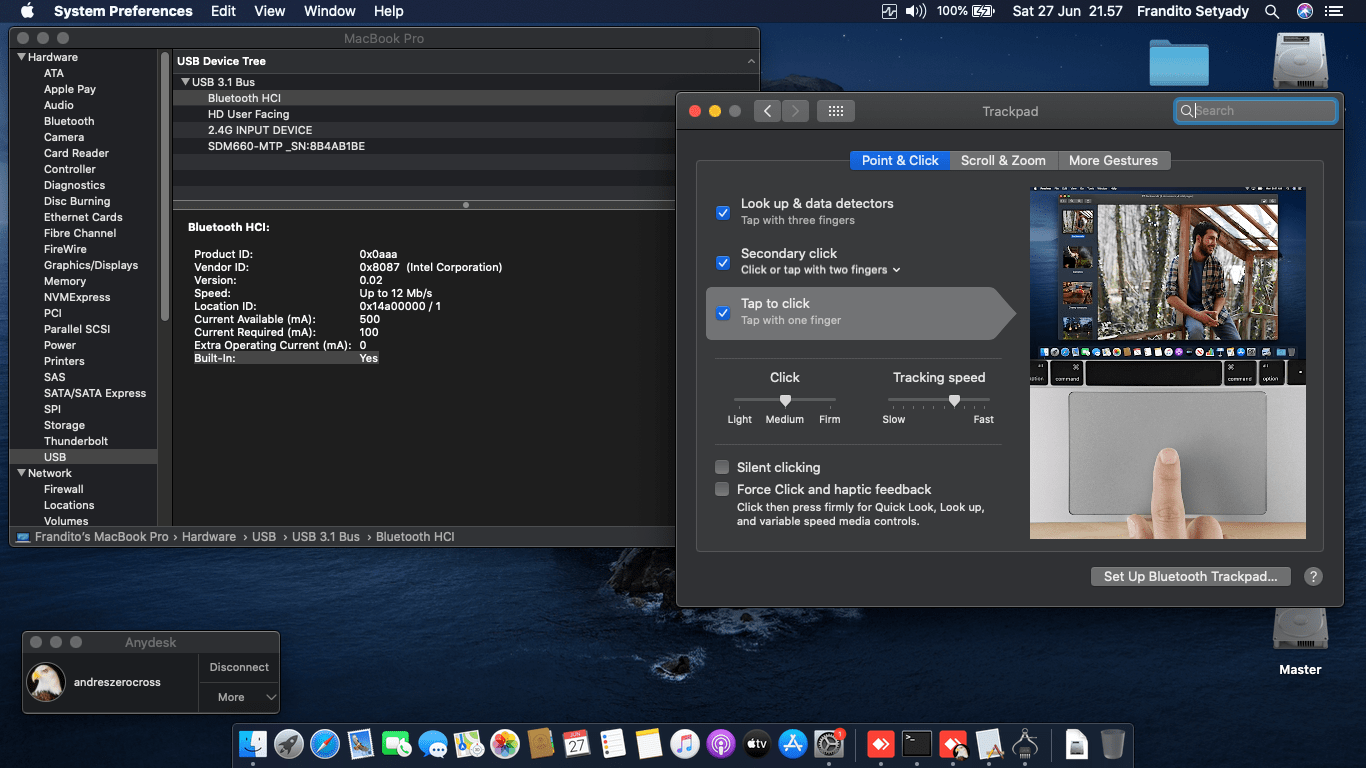Go back in System Preferences window
Viewport: 1366px width, 768px height.
767,111
